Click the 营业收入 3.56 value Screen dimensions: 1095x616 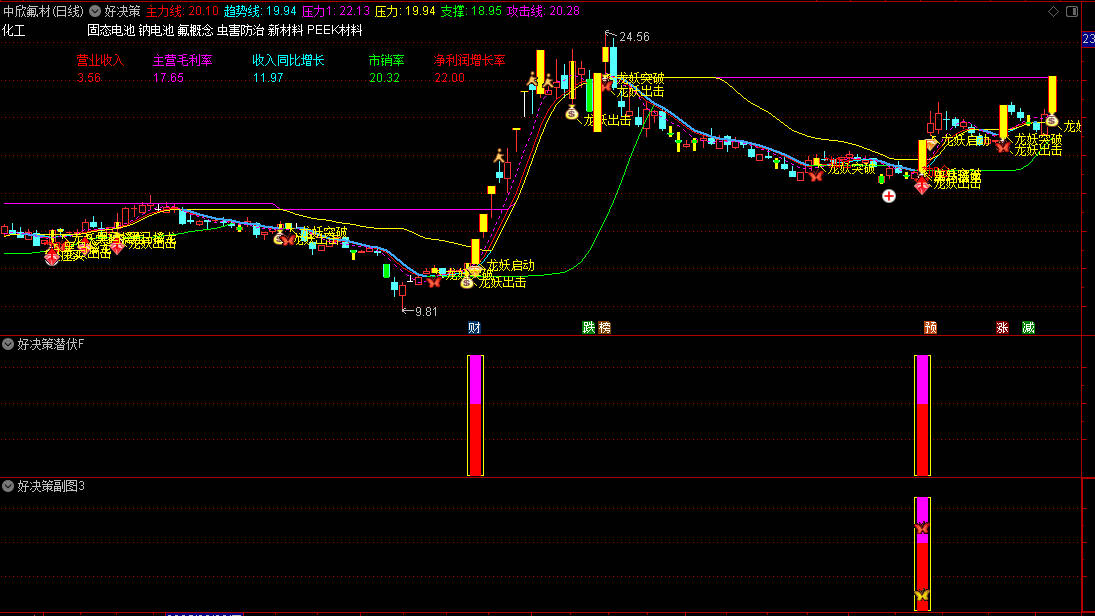(x=89, y=78)
